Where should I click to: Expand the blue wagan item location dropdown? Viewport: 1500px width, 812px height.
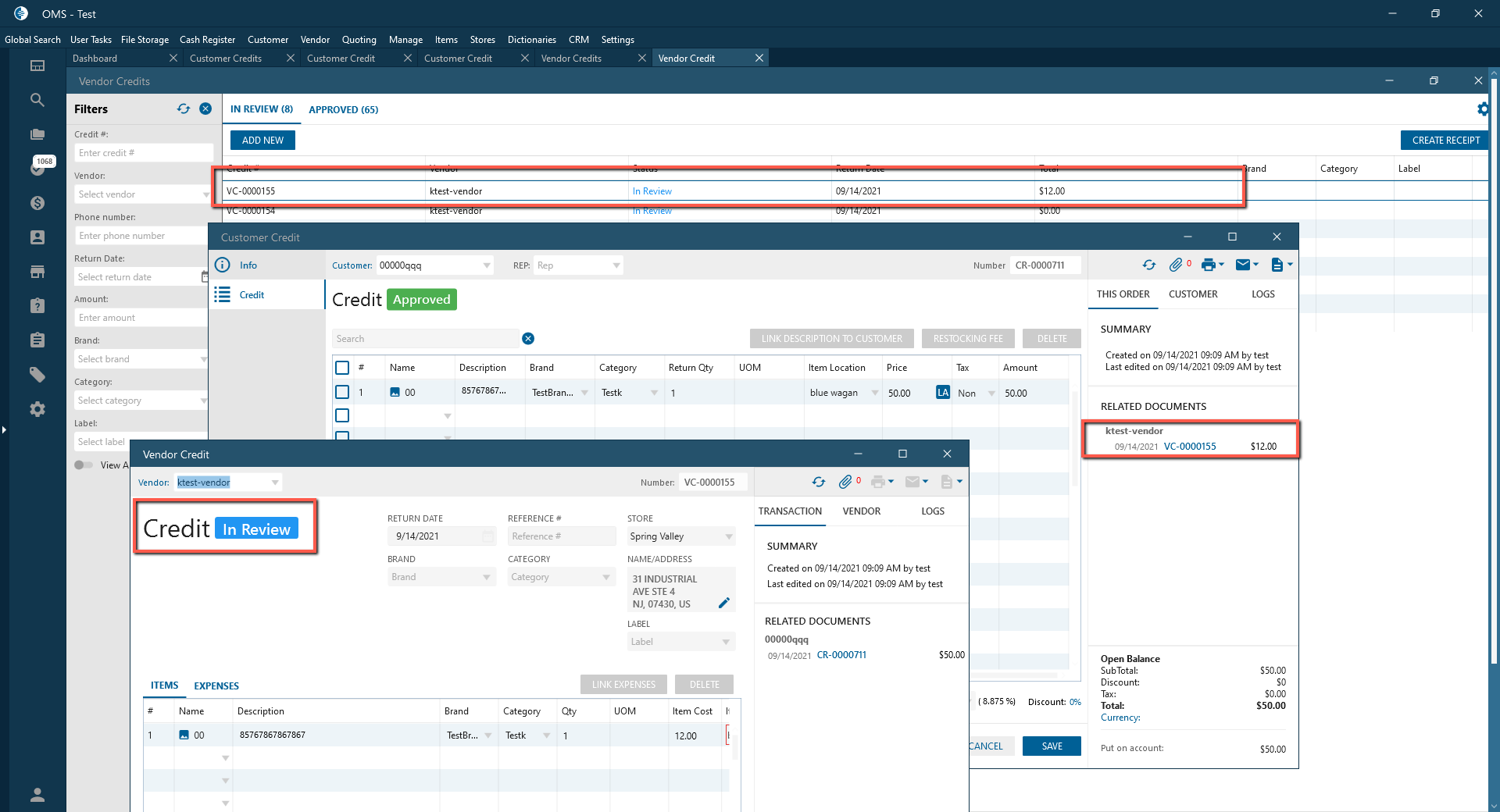click(875, 393)
